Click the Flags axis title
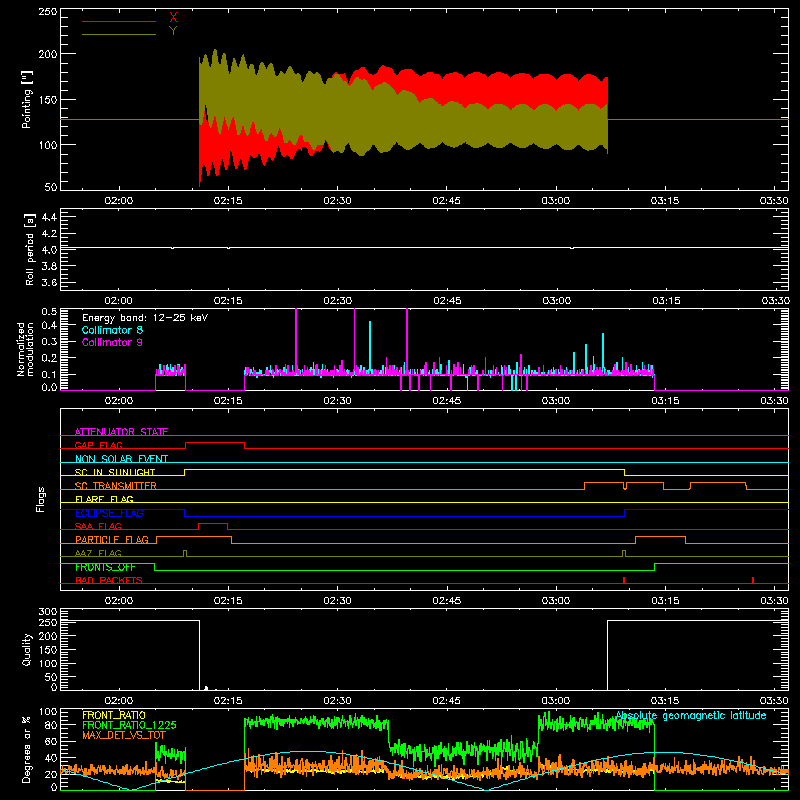The image size is (800, 800). click(x=40, y=499)
